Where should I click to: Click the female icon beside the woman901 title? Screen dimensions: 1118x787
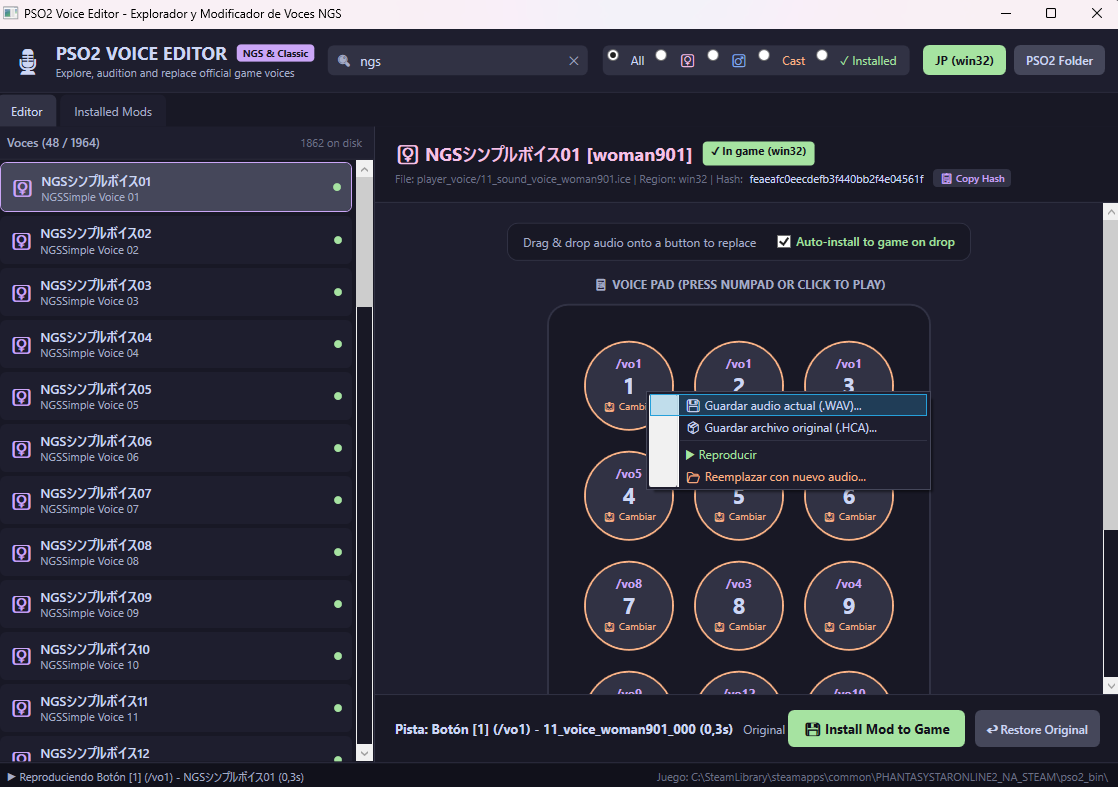[x=407, y=155]
